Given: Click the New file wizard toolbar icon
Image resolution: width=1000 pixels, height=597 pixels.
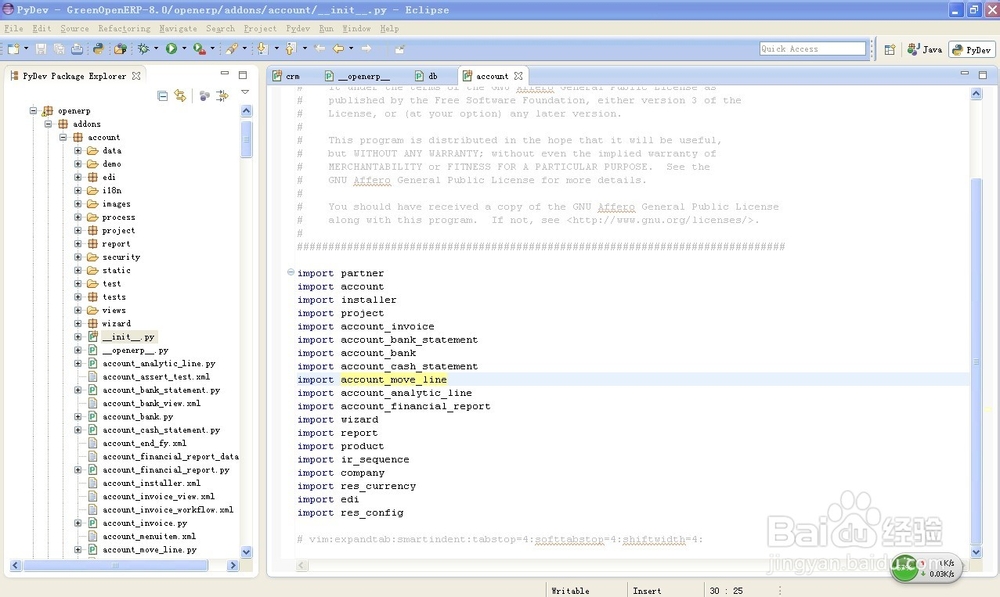Looking at the screenshot, I should click(x=13, y=48).
